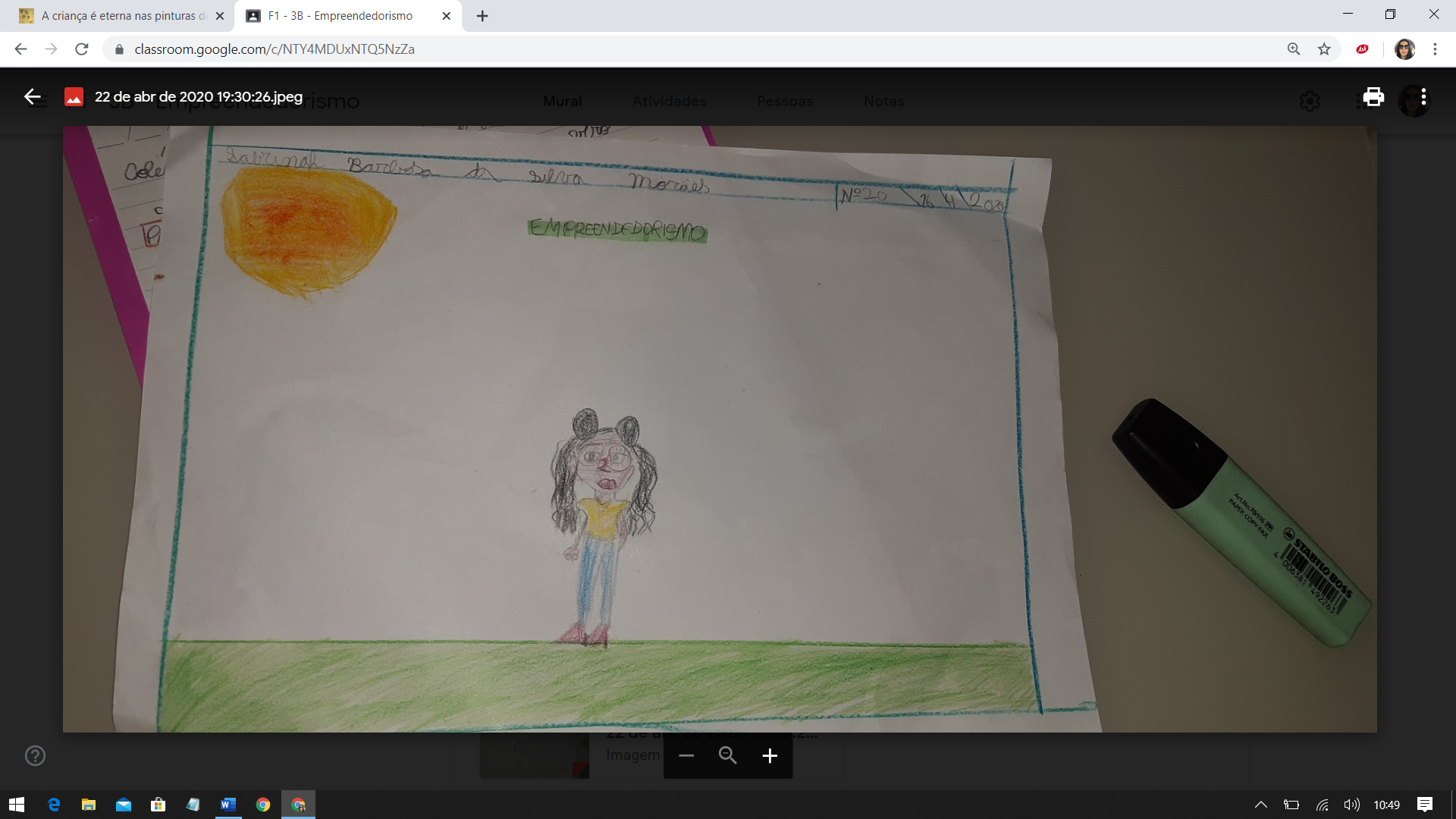Viewport: 1456px width, 819px height.
Task: Open Chrome zoom indicator in address bar
Action: point(1294,49)
